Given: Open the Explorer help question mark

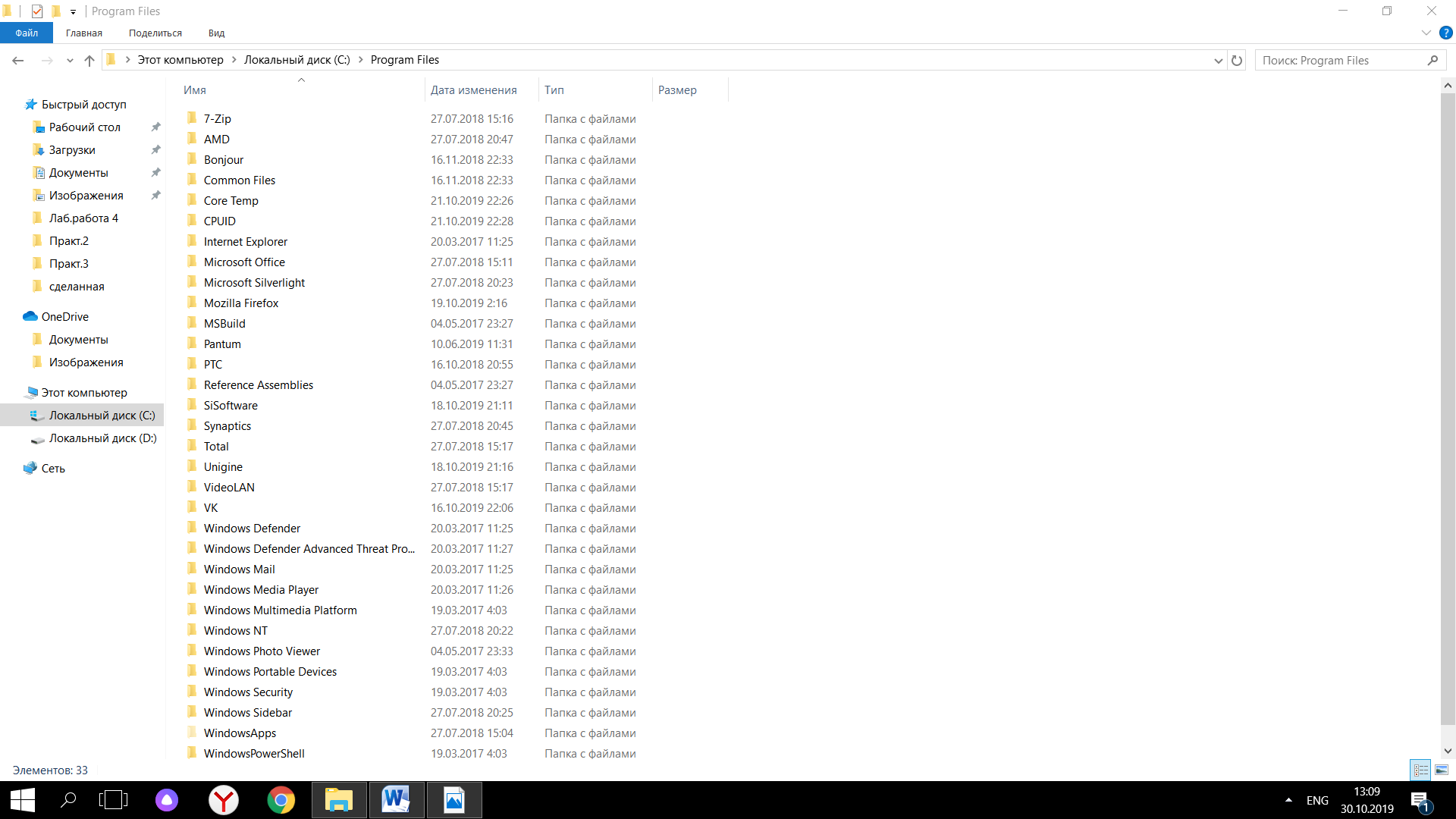Looking at the screenshot, I should (1446, 33).
